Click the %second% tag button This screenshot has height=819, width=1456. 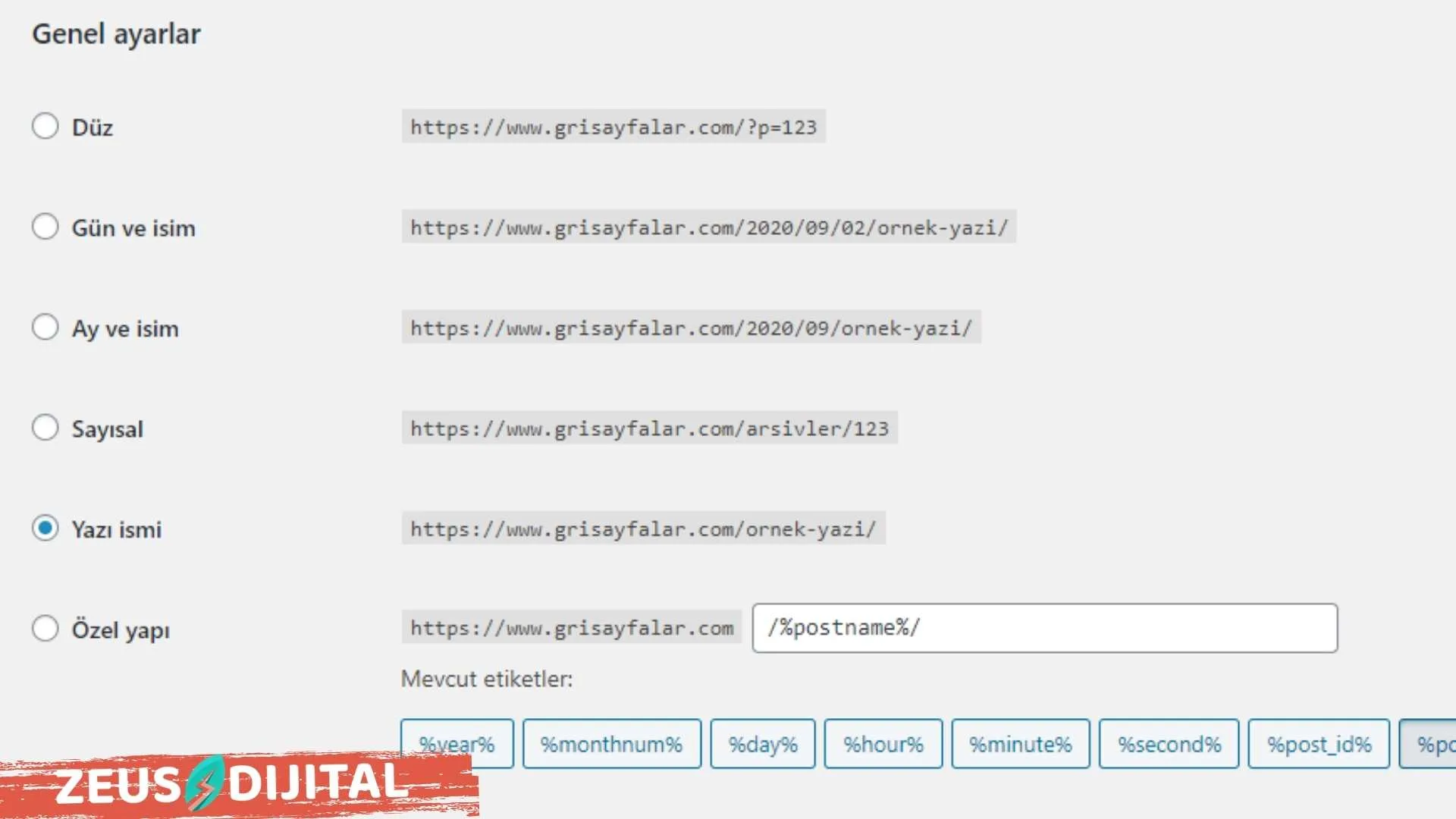(x=1169, y=744)
